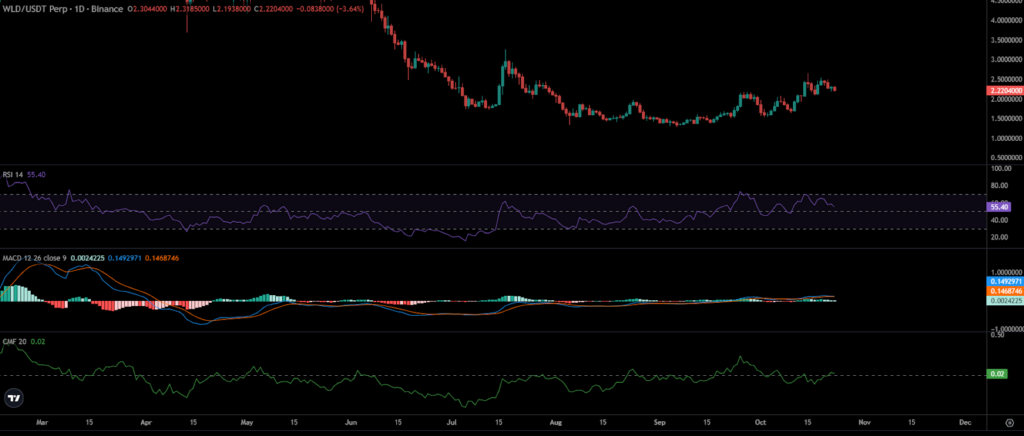
Task: Click the 100.00 RSI scale label
Action: click(999, 168)
